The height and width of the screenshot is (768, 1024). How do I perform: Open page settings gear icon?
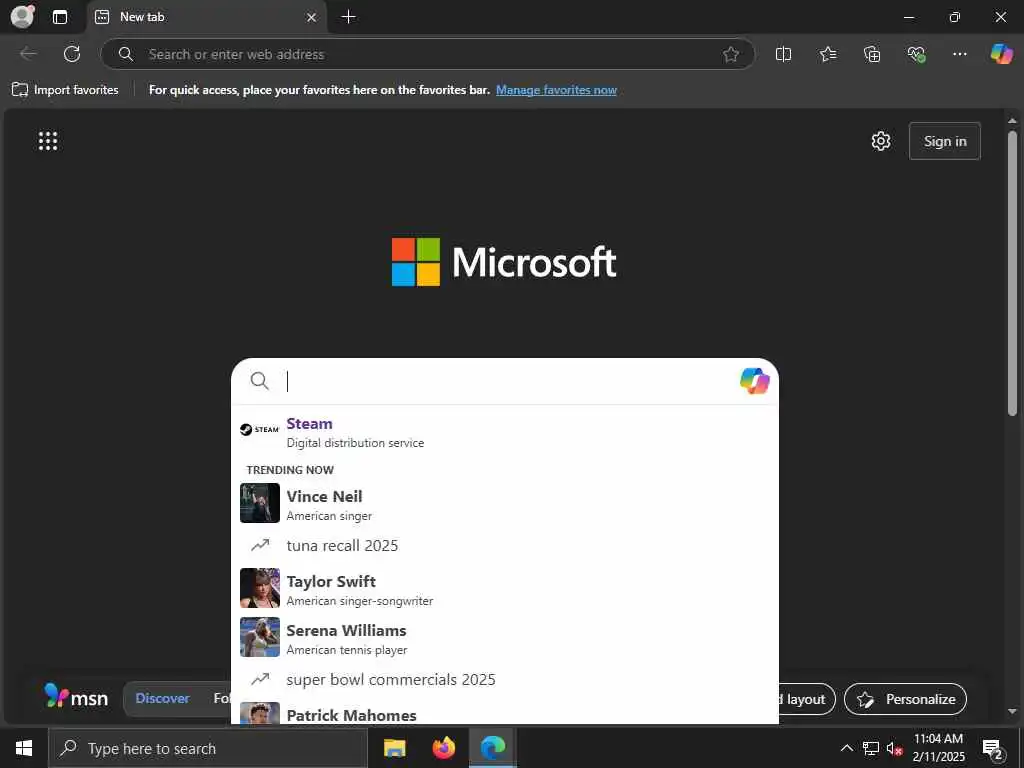(x=880, y=141)
